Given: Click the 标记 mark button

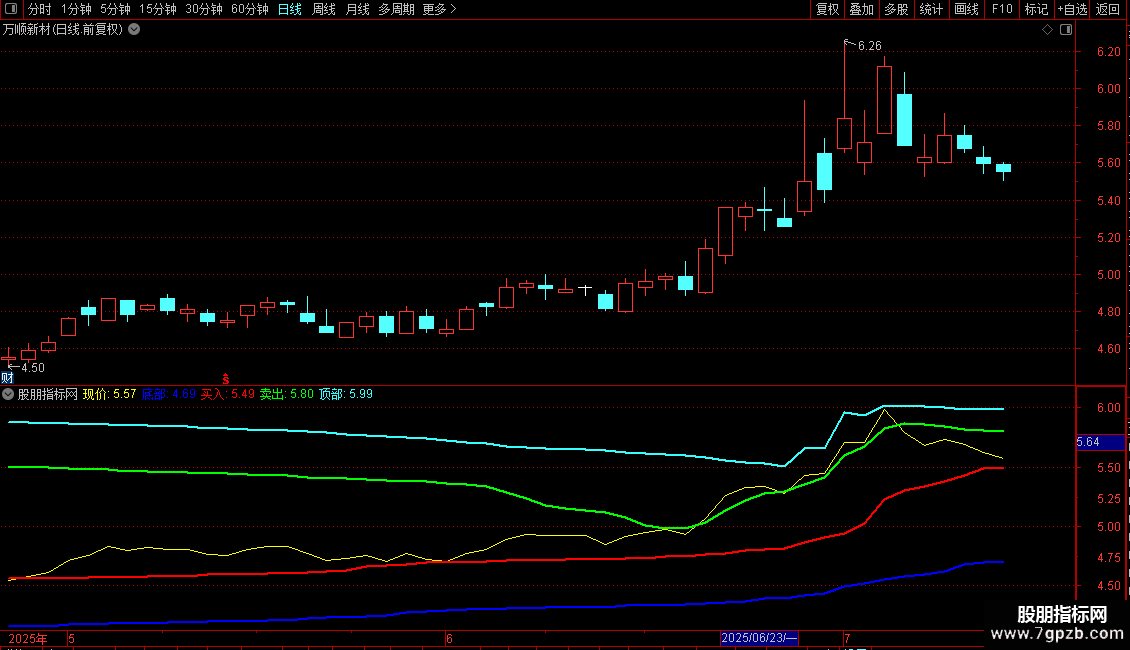Looking at the screenshot, I should point(1036,9).
